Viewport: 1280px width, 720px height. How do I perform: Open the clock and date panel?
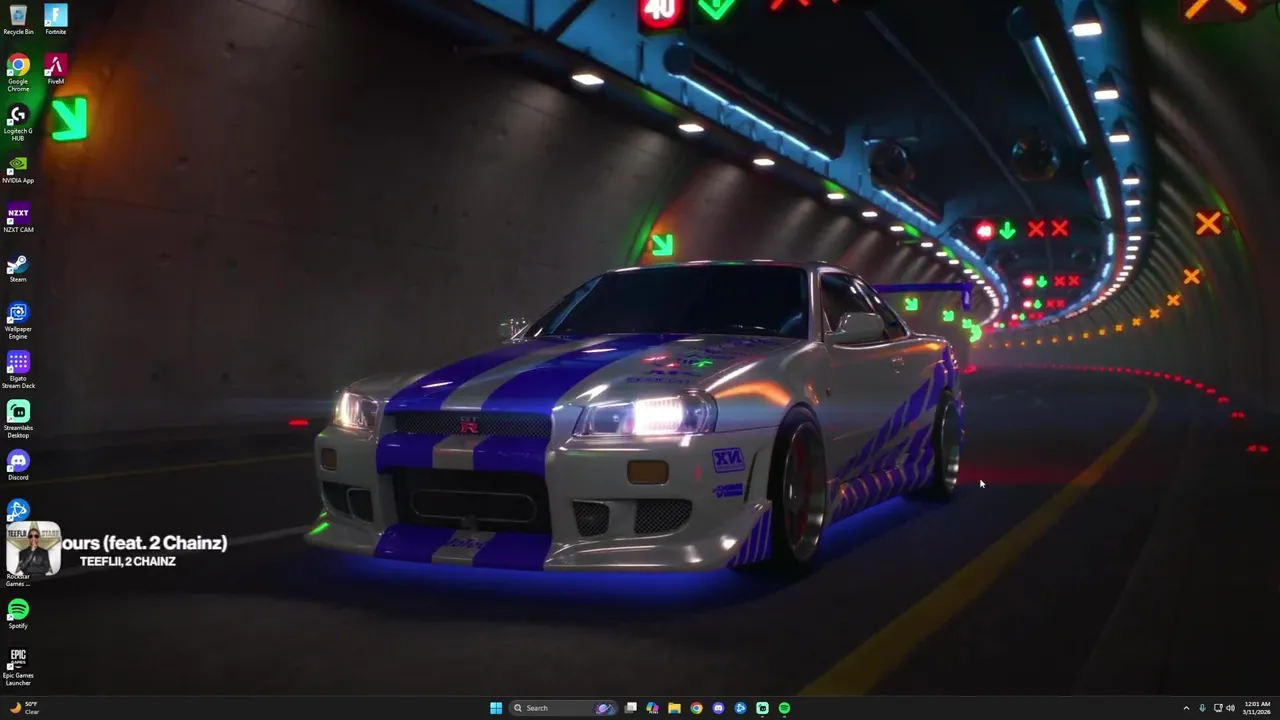click(x=1257, y=708)
